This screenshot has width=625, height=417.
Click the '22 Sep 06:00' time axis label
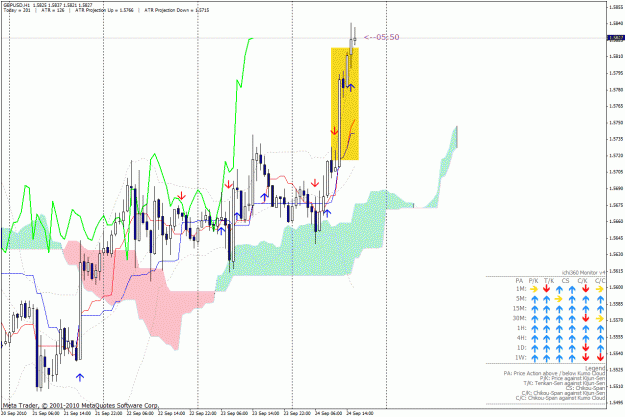click(x=141, y=413)
